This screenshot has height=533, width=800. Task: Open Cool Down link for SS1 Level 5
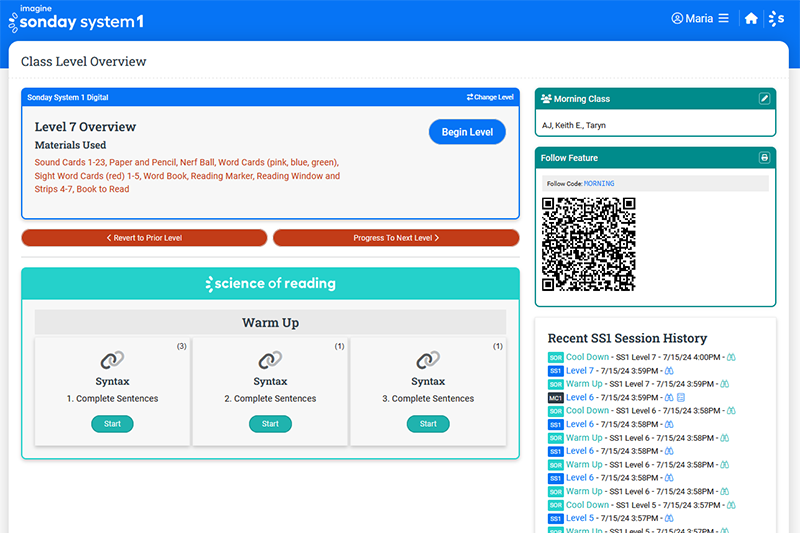tap(587, 505)
